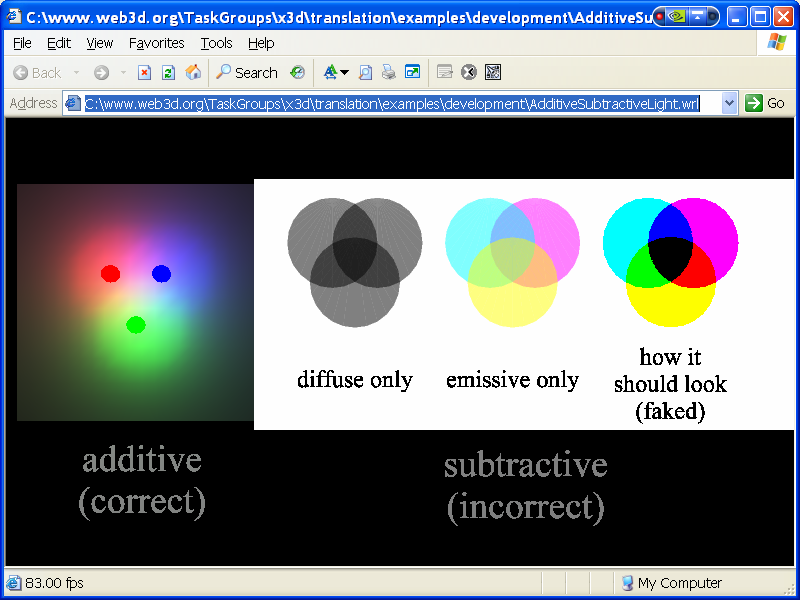Image resolution: width=800 pixels, height=600 pixels.
Task: Click the Print icon
Action: tap(388, 72)
